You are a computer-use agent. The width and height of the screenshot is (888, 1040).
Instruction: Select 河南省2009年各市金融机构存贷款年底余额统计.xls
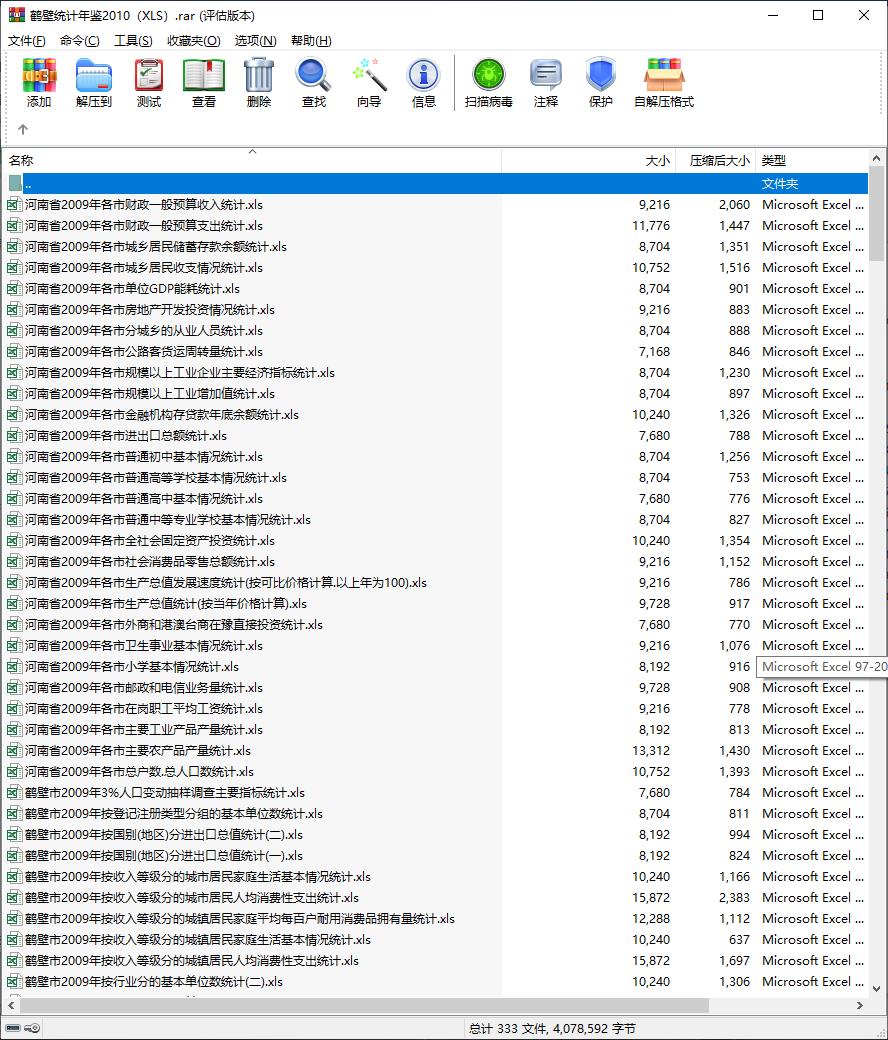162,415
